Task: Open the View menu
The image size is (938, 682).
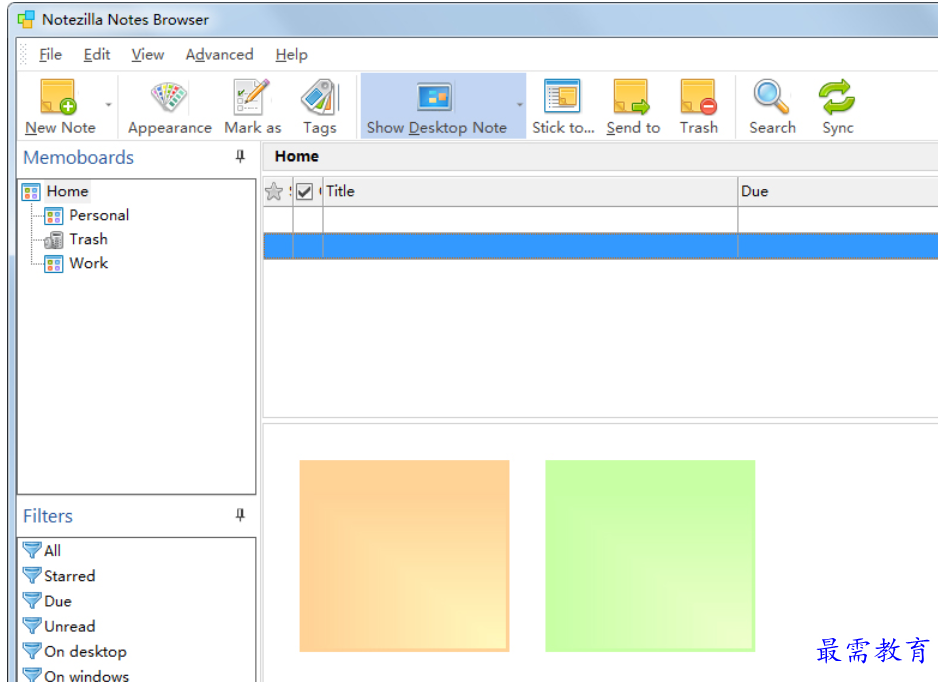Action: (x=147, y=54)
